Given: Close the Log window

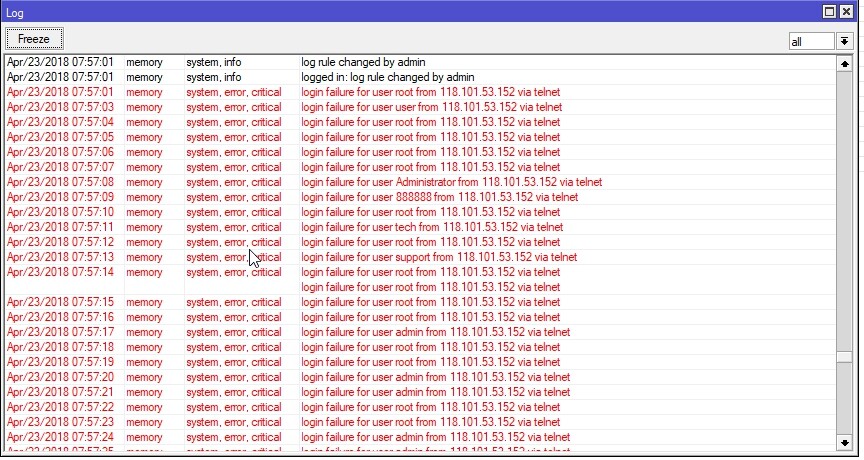Looking at the screenshot, I should [847, 11].
